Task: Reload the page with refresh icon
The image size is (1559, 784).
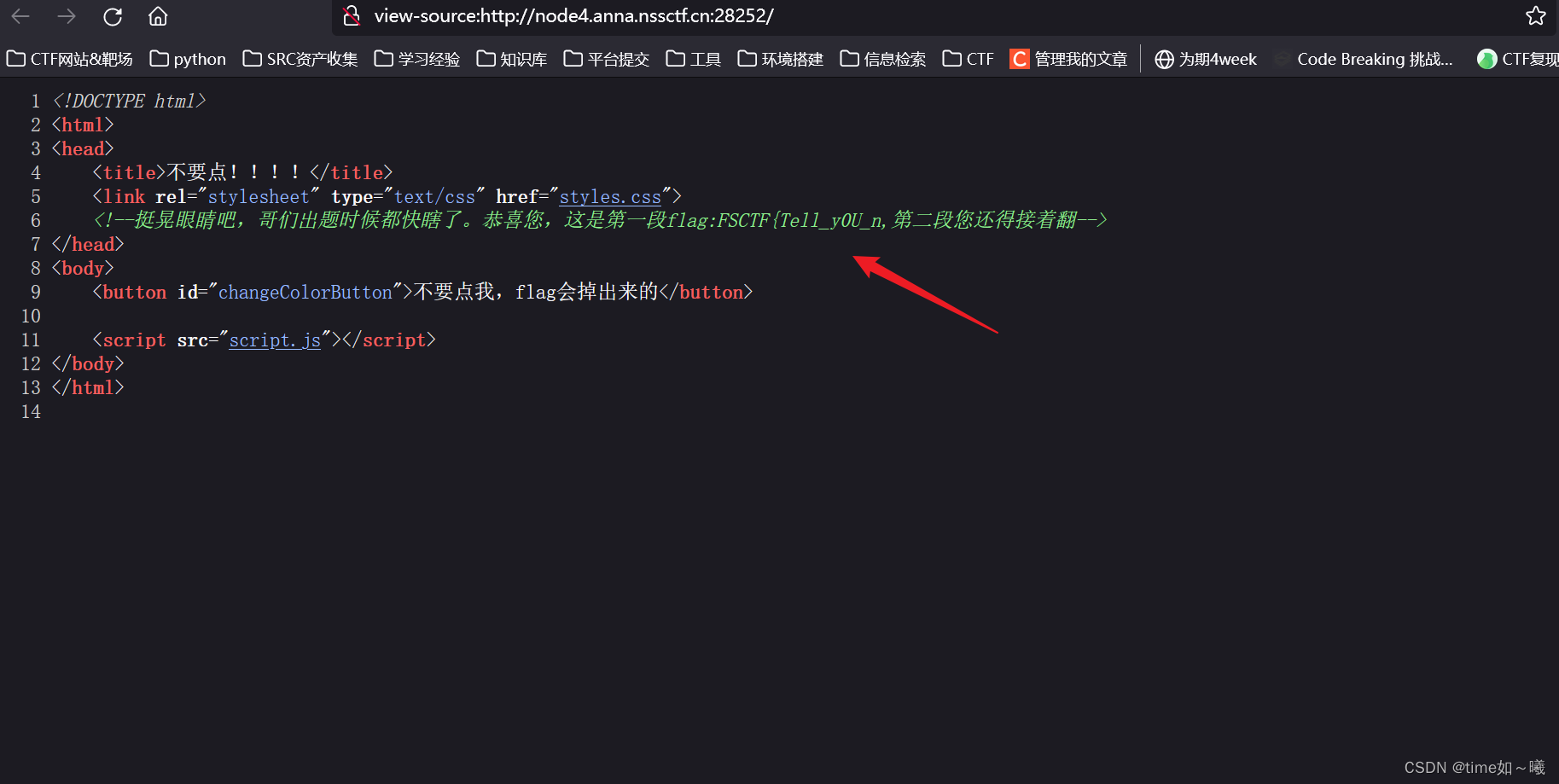Action: [113, 16]
